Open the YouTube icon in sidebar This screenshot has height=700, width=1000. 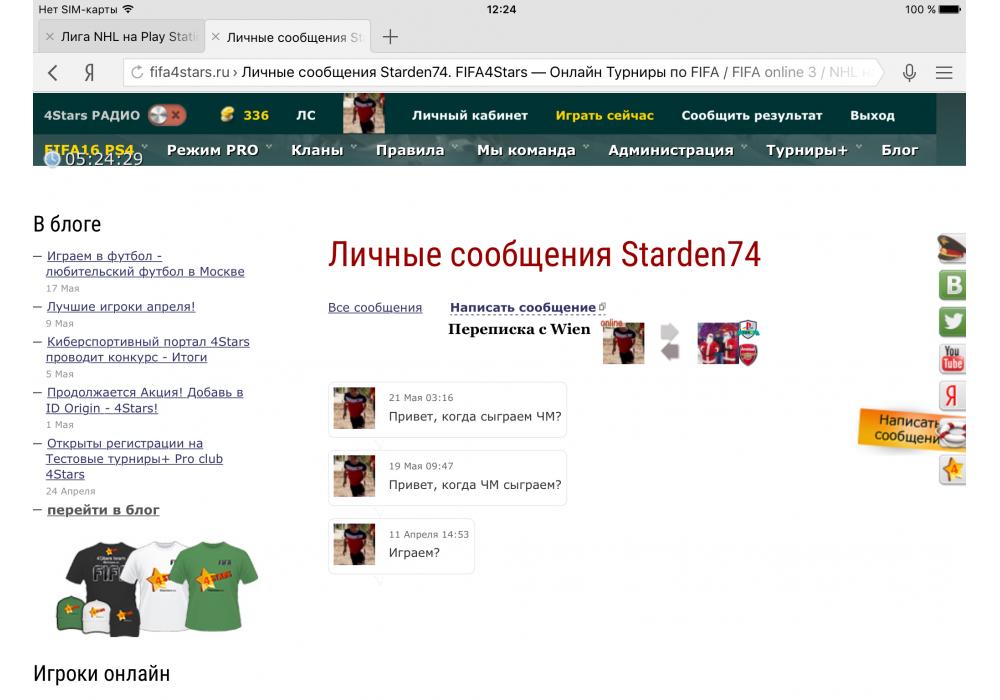click(x=952, y=358)
